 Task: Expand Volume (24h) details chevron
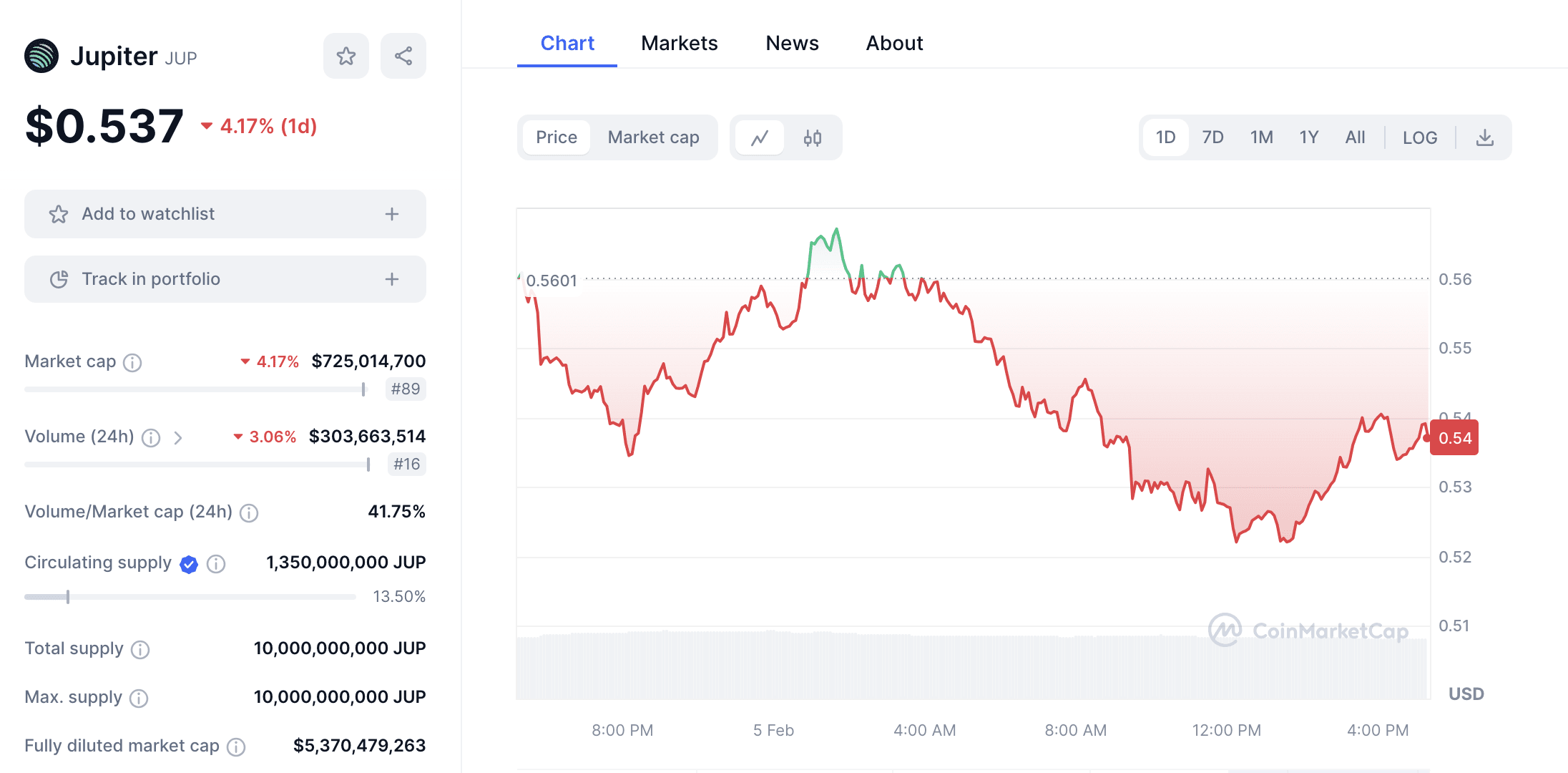pos(178,437)
